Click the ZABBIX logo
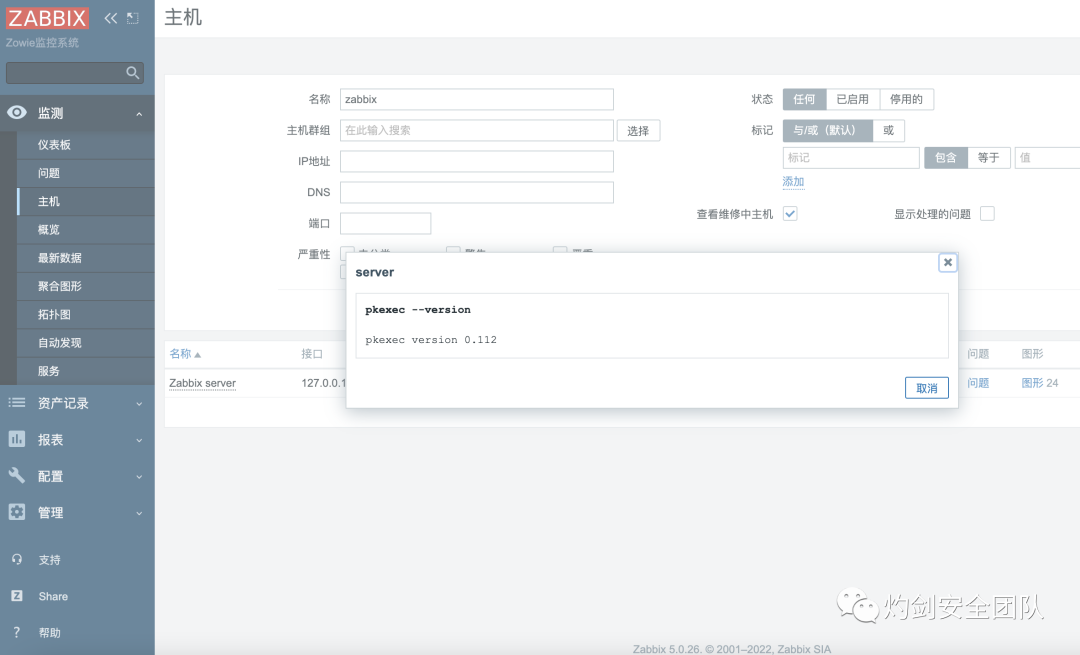Image resolution: width=1080 pixels, height=655 pixels. [x=47, y=18]
